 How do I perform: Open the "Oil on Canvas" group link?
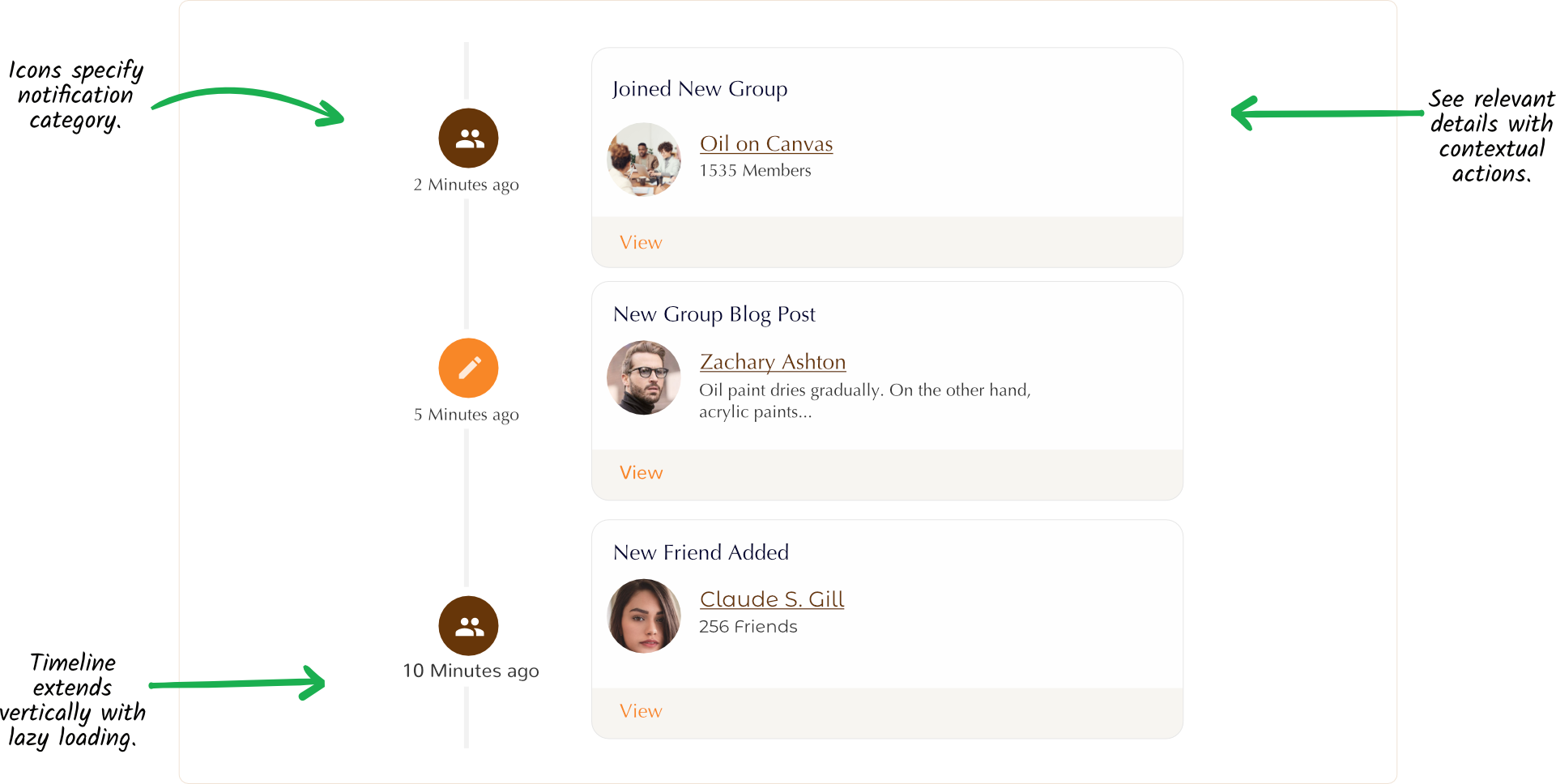765,144
